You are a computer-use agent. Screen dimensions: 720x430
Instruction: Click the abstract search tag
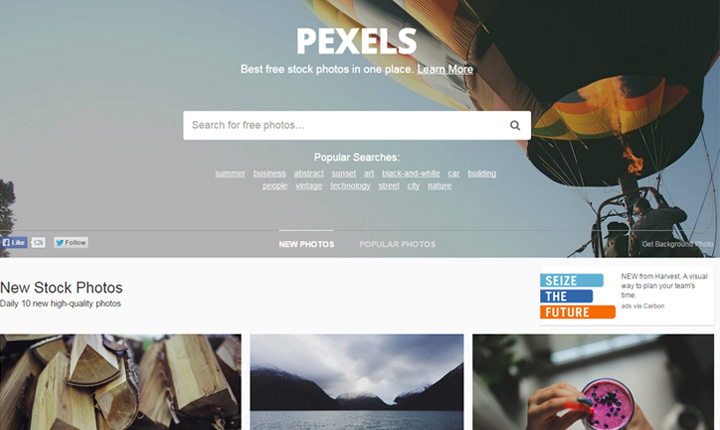tap(309, 174)
